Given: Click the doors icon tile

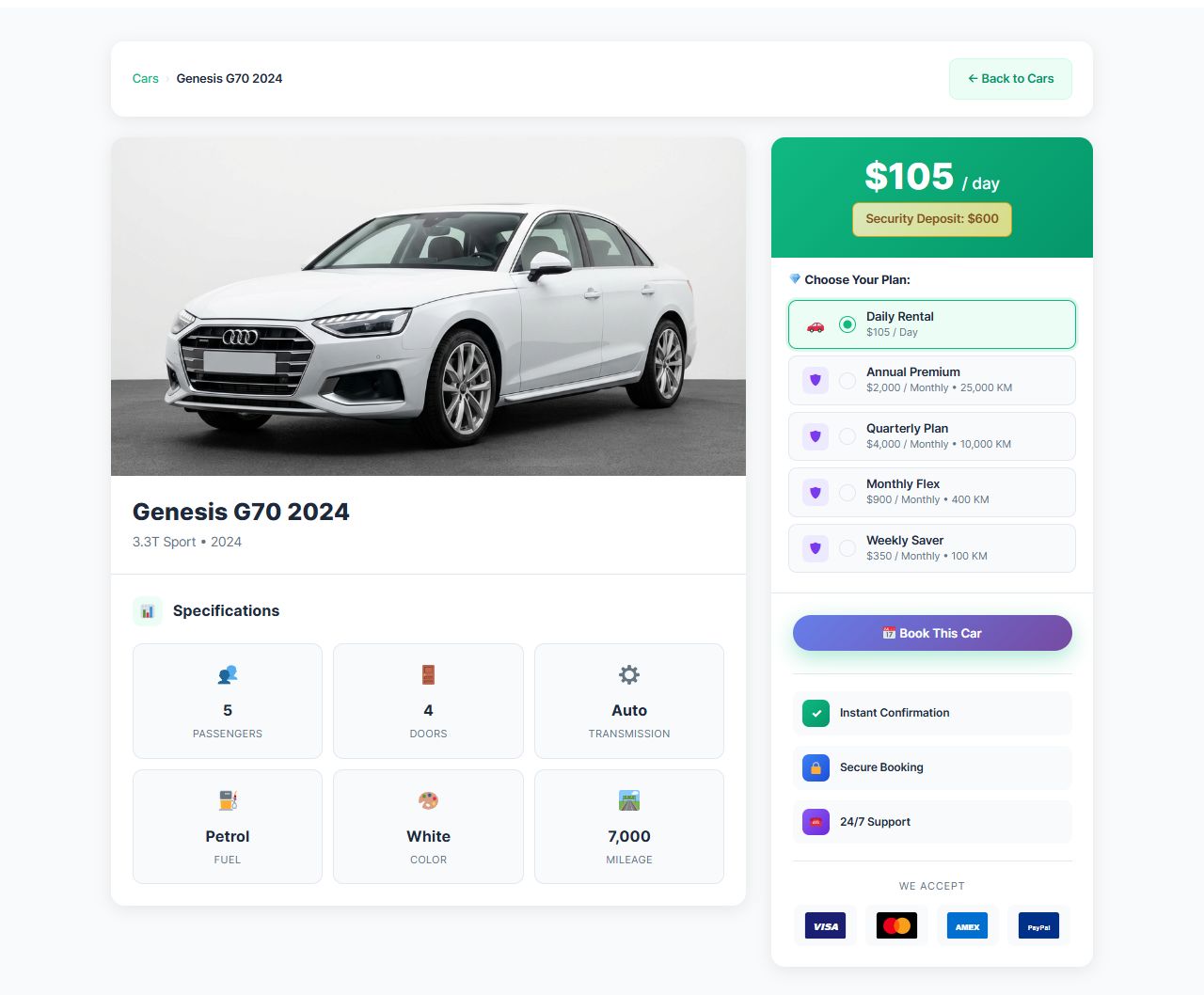Looking at the screenshot, I should pyautogui.click(x=428, y=674).
